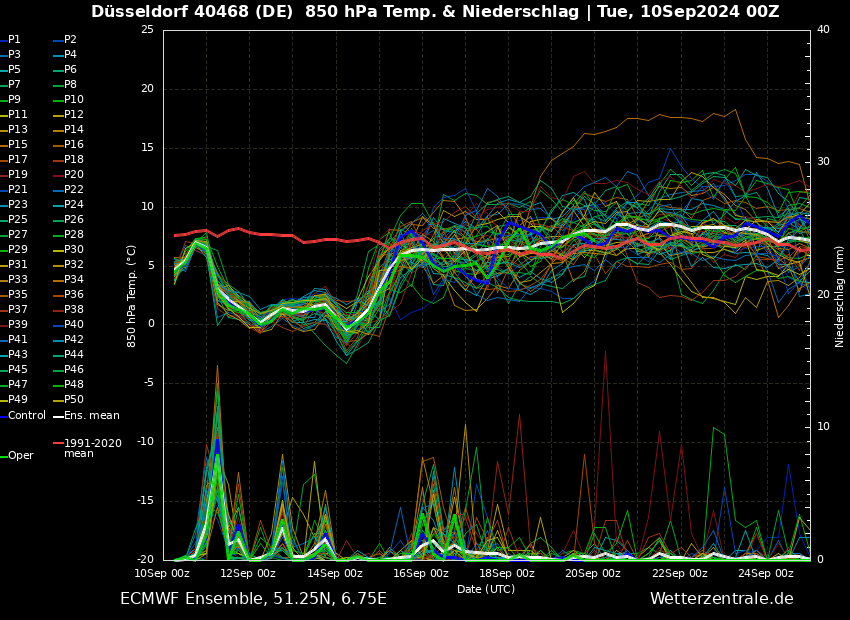This screenshot has width=850, height=620.
Task: Click the 24Sep 00z date tick
Action: [766, 573]
